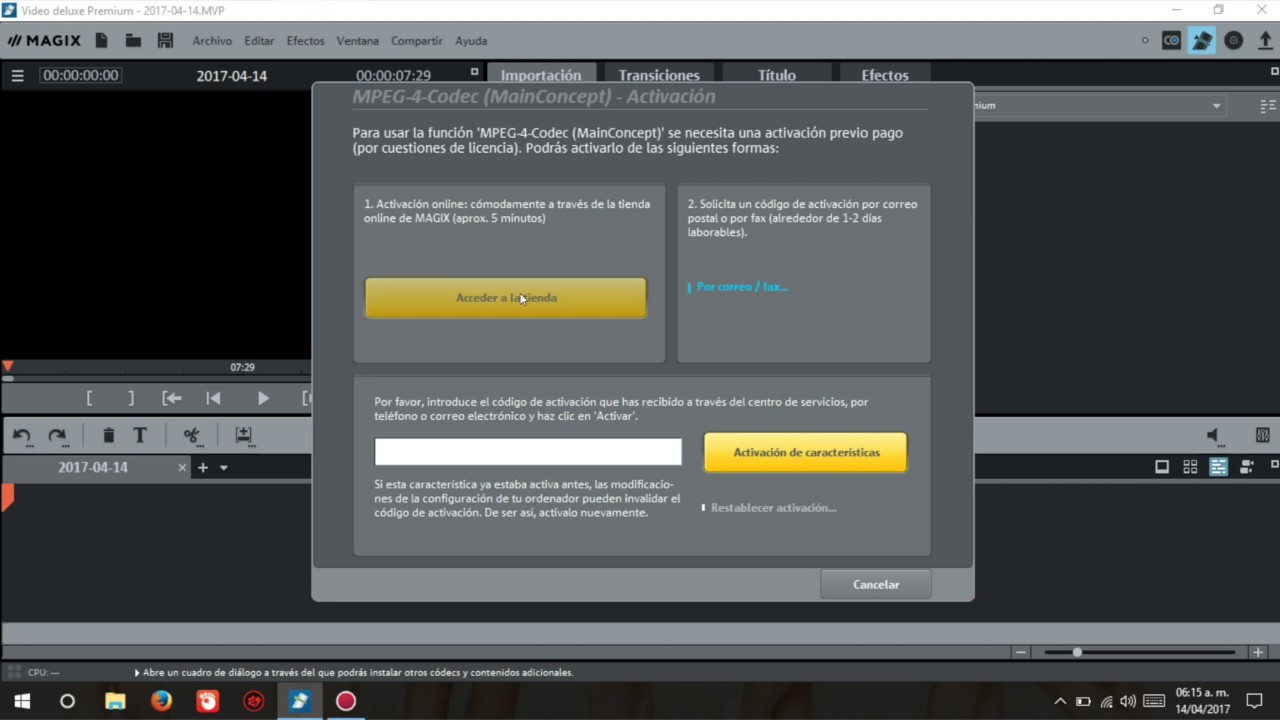Set range end with the right bracket button
The width and height of the screenshot is (1280, 720).
(x=130, y=398)
